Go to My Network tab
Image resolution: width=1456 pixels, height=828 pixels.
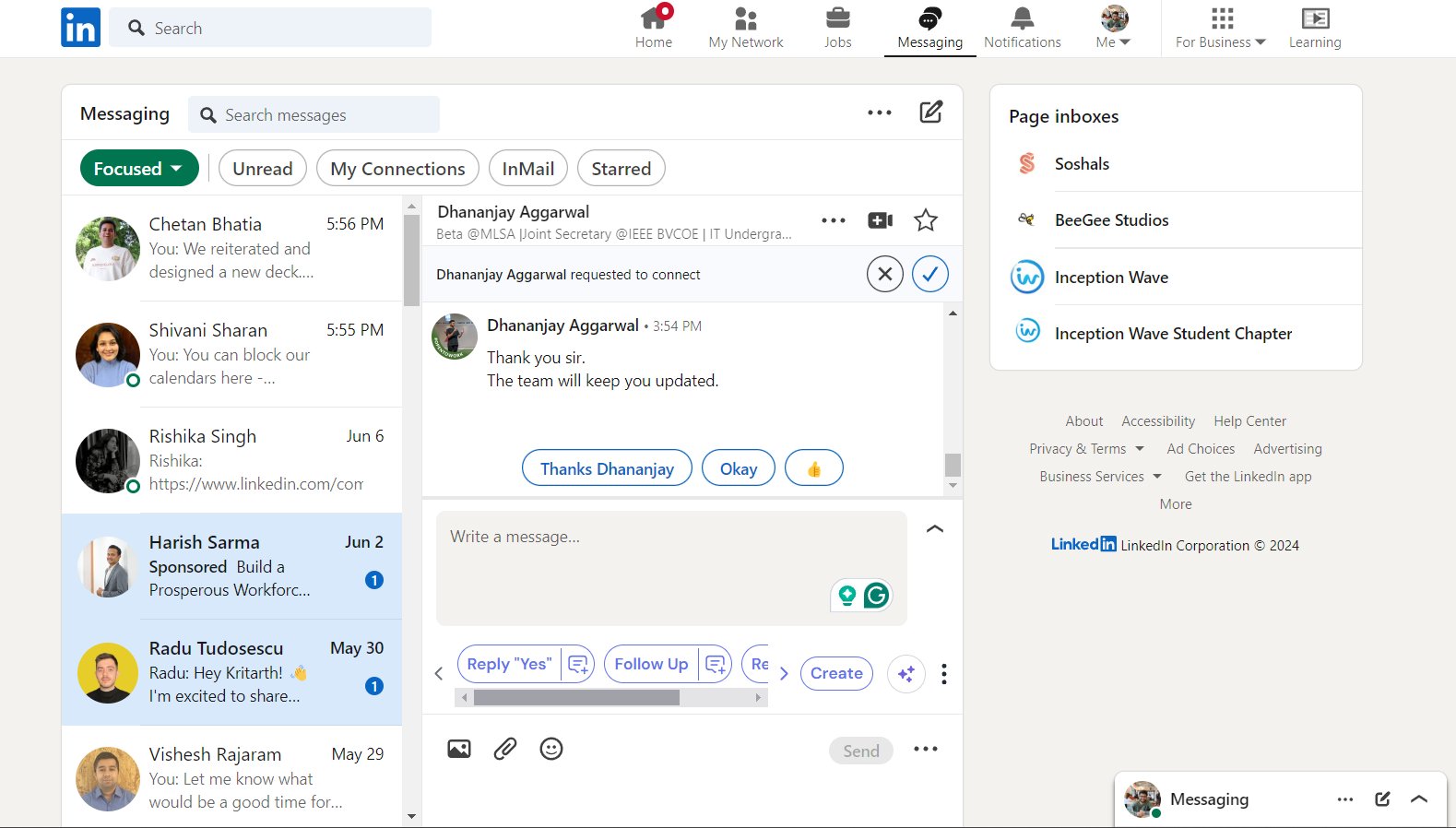745,28
